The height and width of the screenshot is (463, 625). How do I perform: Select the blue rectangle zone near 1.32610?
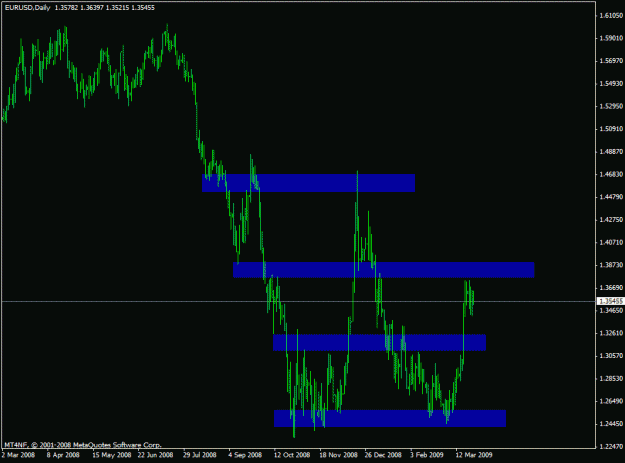(379, 342)
